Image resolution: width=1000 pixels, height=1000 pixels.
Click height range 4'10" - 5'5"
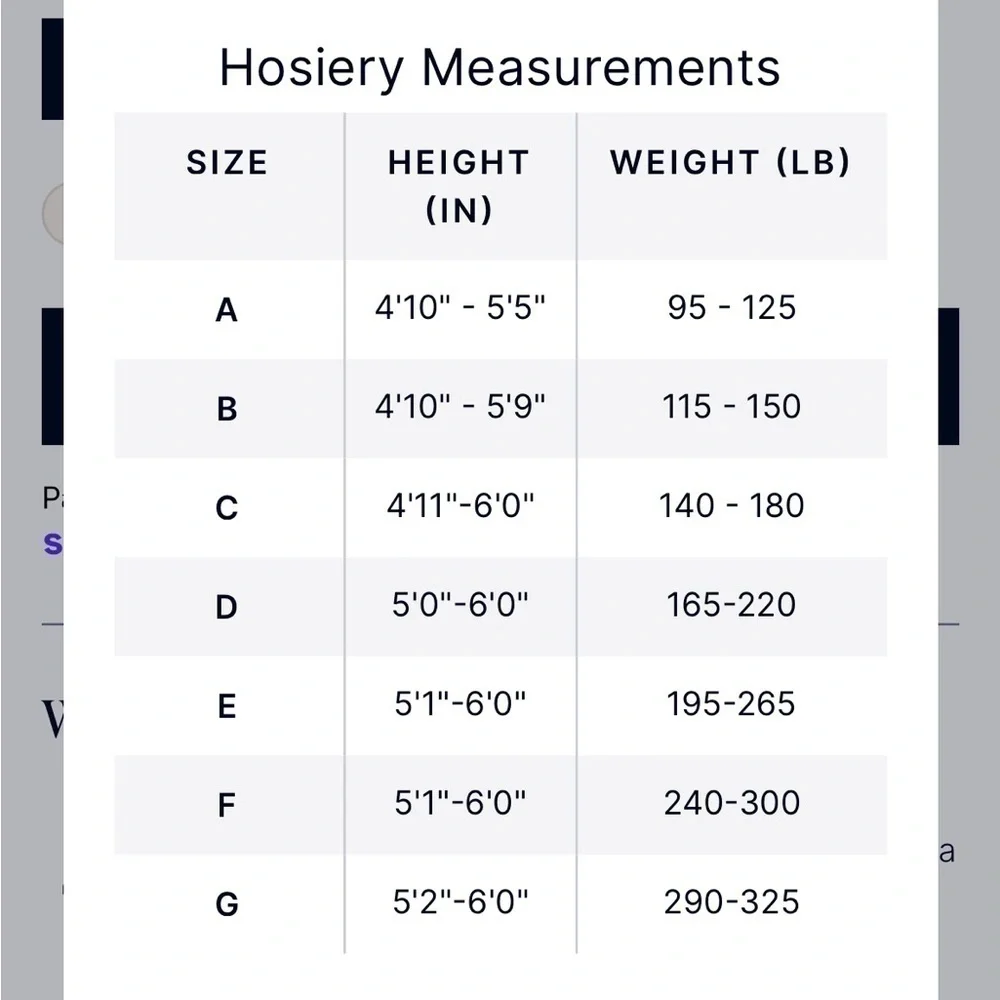pyautogui.click(x=460, y=308)
